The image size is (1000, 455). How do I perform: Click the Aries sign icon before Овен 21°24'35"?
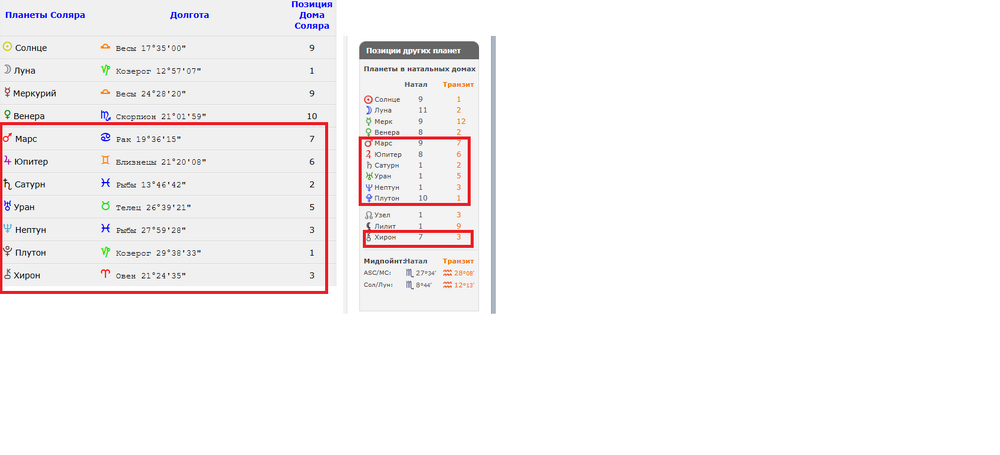tap(105, 274)
